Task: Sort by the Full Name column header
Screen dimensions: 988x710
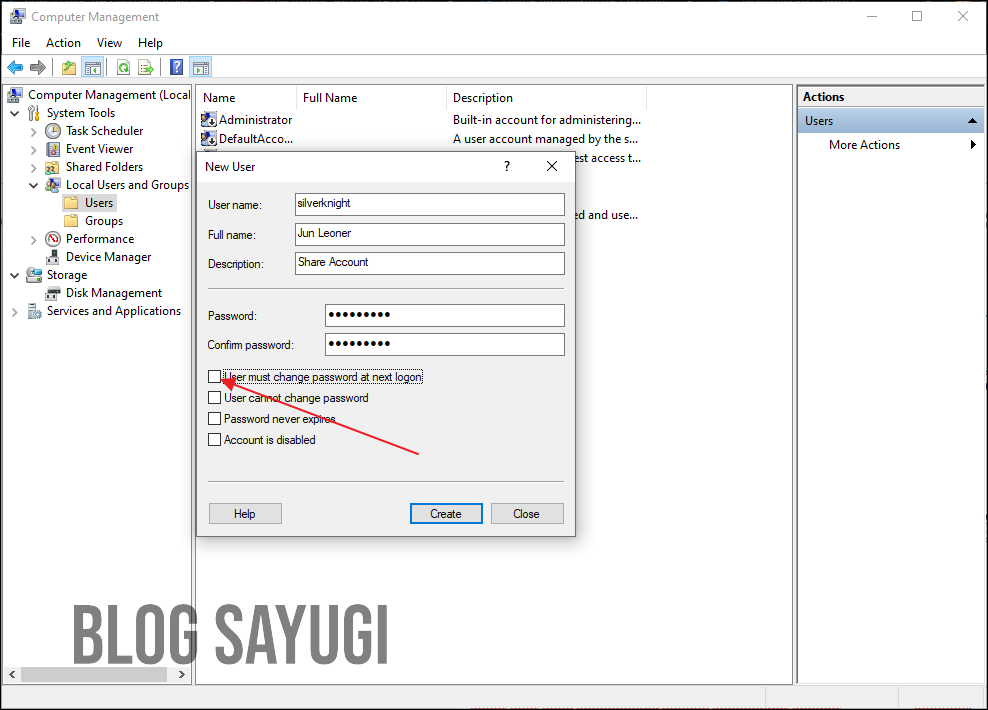Action: 371,98
